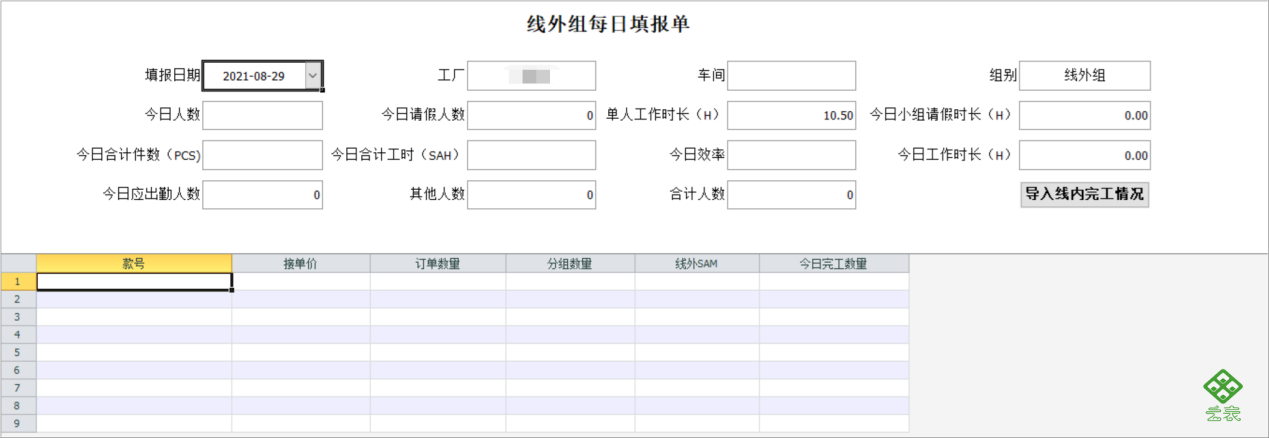This screenshot has width=1269, height=438.
Task: Click the 今日完工数量 cell in row 1
Action: coord(834,282)
